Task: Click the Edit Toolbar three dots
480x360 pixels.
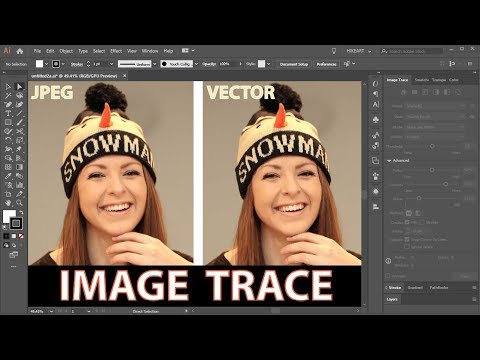Action: tap(13, 267)
